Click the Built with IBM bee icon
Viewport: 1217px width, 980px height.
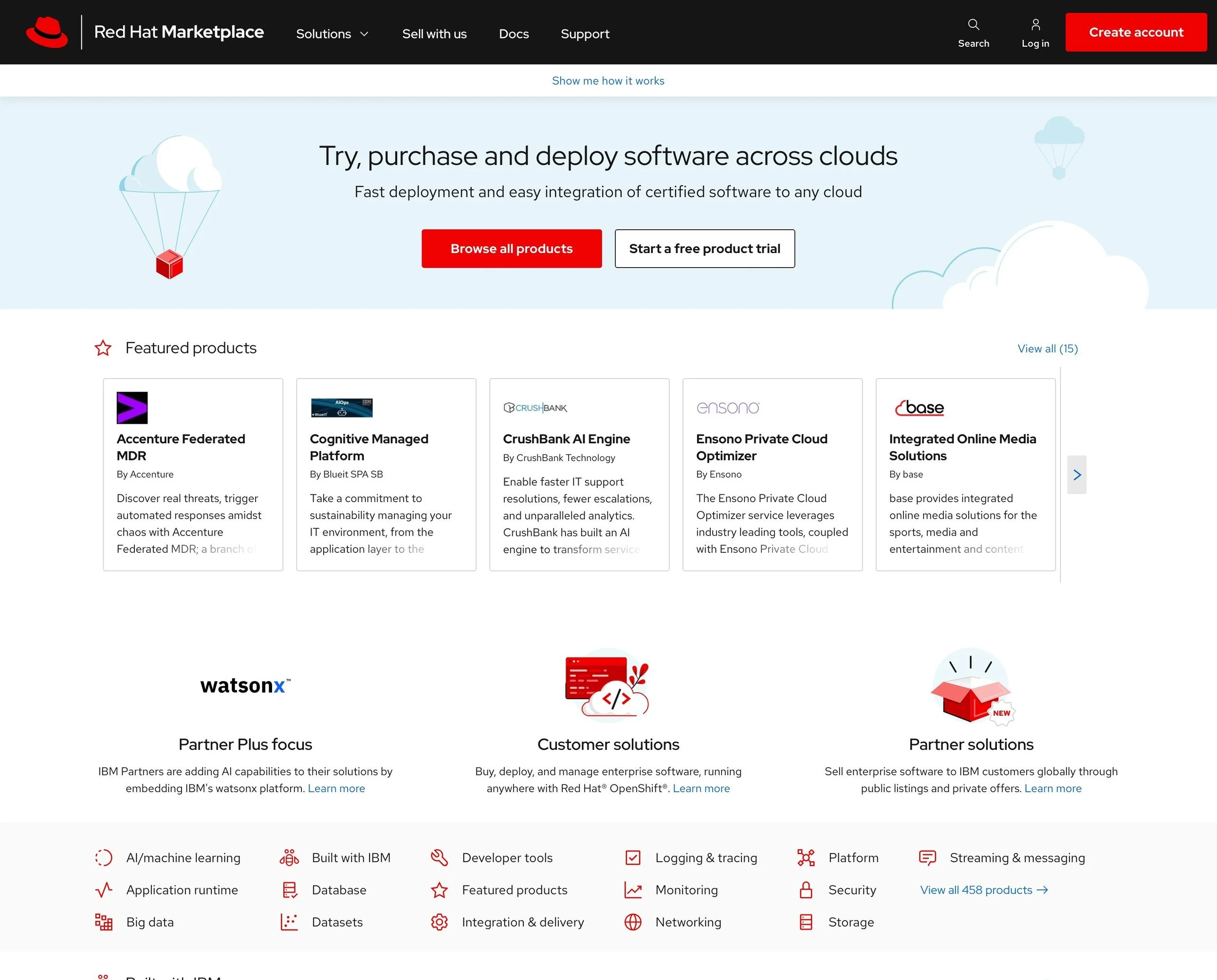point(289,857)
